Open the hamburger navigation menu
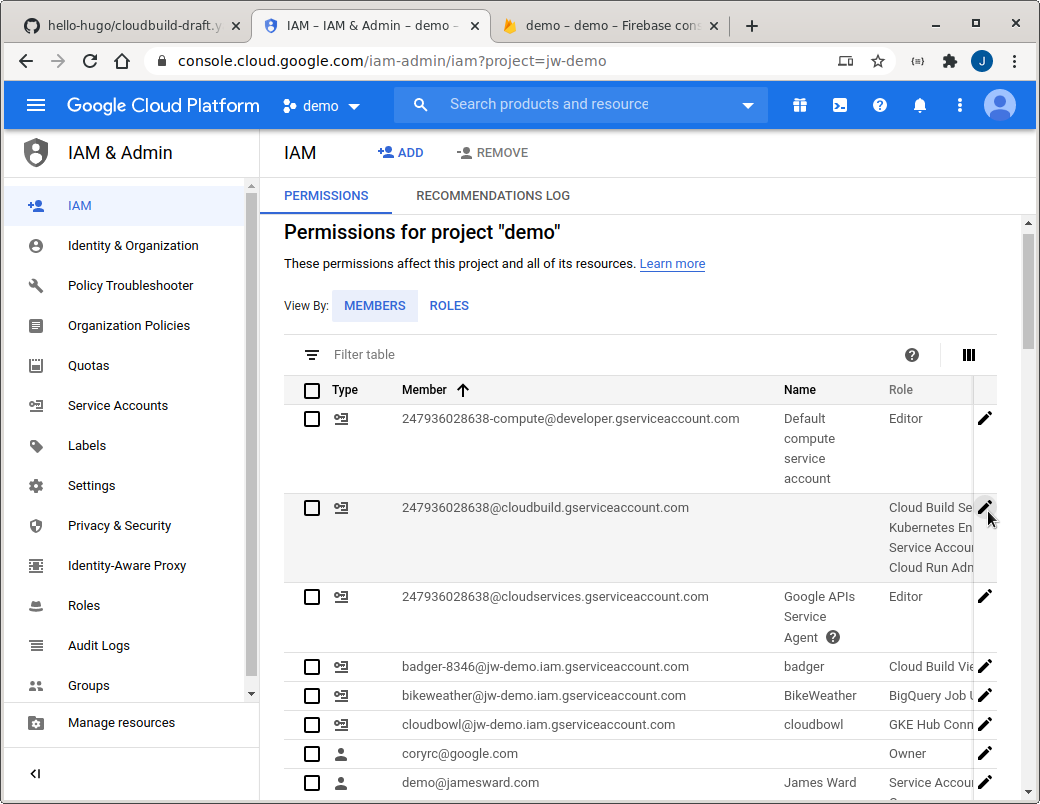The width and height of the screenshot is (1040, 804). coord(36,105)
